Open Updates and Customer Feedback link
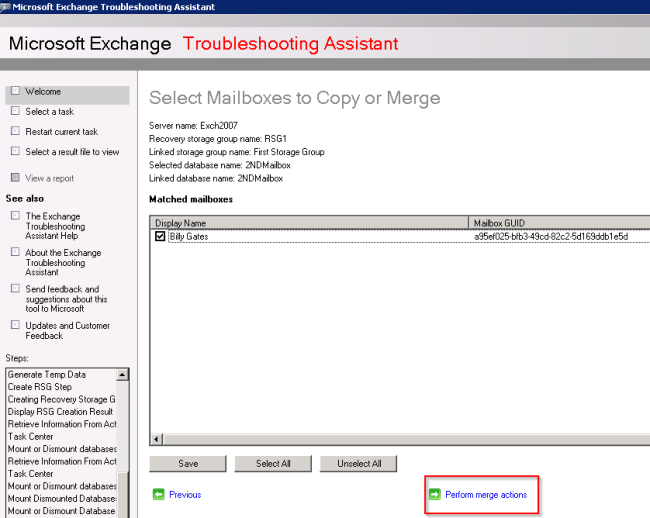Screen dimensions: 650x518 pos(68,330)
